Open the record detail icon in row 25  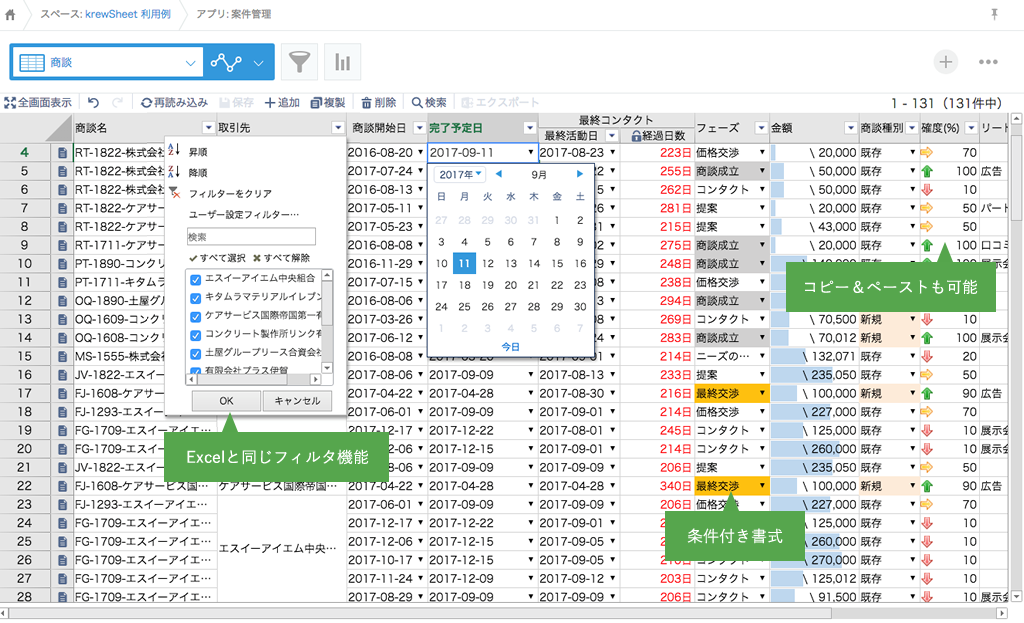pyautogui.click(x=62, y=541)
